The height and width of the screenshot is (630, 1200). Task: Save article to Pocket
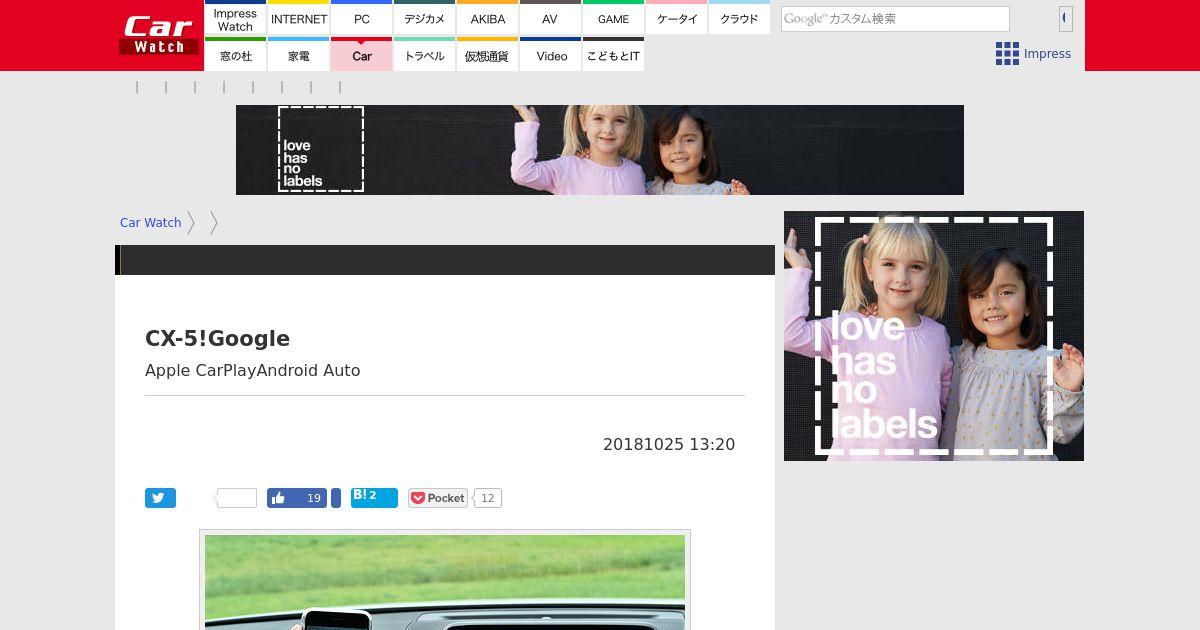click(x=437, y=498)
